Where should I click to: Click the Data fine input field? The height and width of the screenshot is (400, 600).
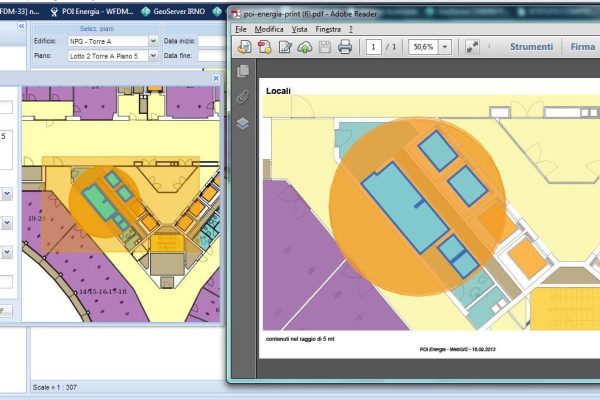tap(212, 56)
